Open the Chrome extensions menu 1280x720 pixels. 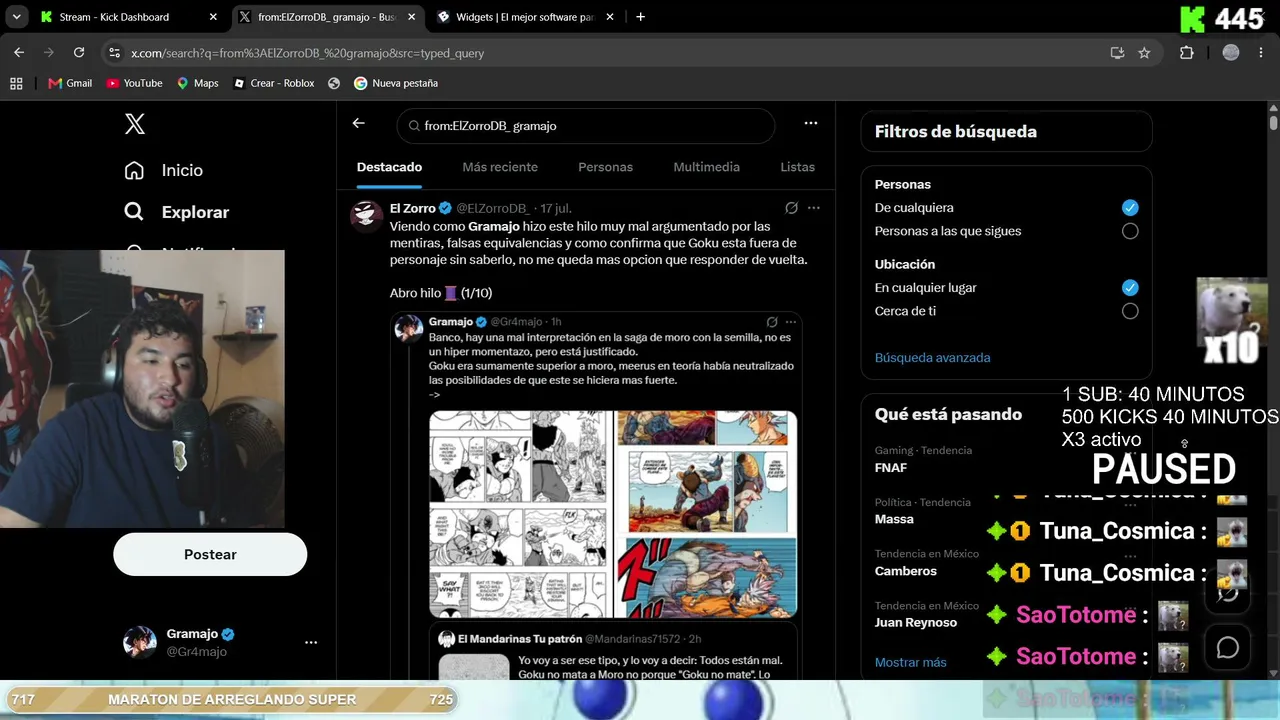click(1187, 53)
